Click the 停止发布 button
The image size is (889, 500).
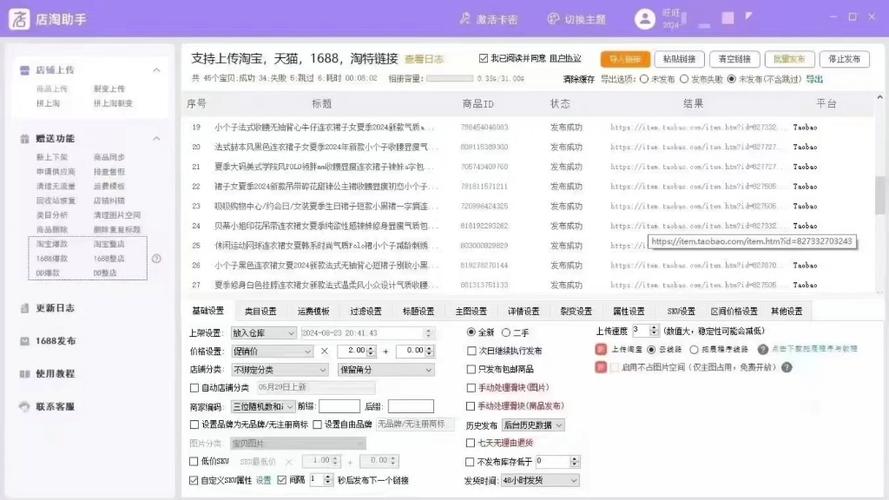point(844,59)
